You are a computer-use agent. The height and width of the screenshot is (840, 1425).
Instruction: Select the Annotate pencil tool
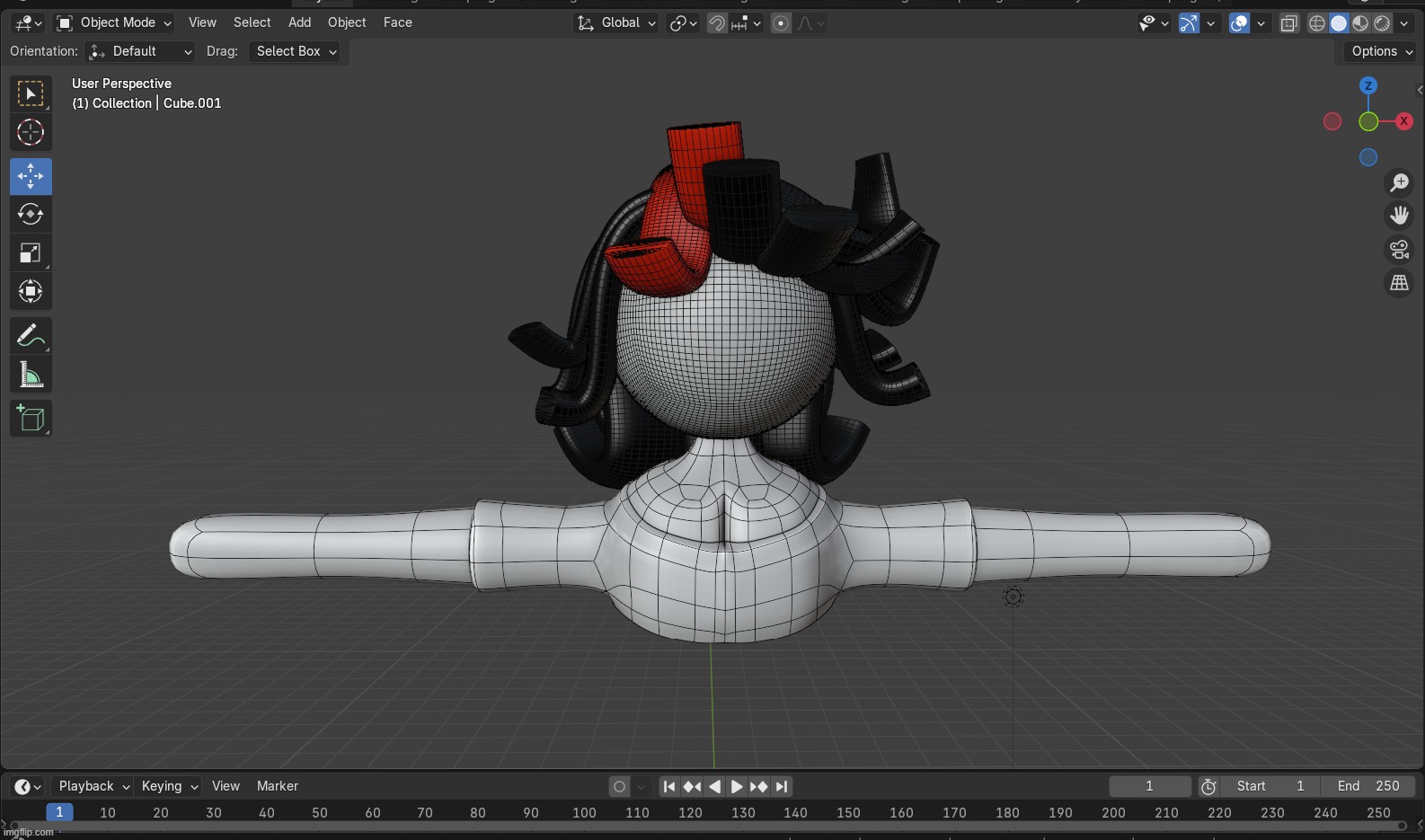(31, 336)
